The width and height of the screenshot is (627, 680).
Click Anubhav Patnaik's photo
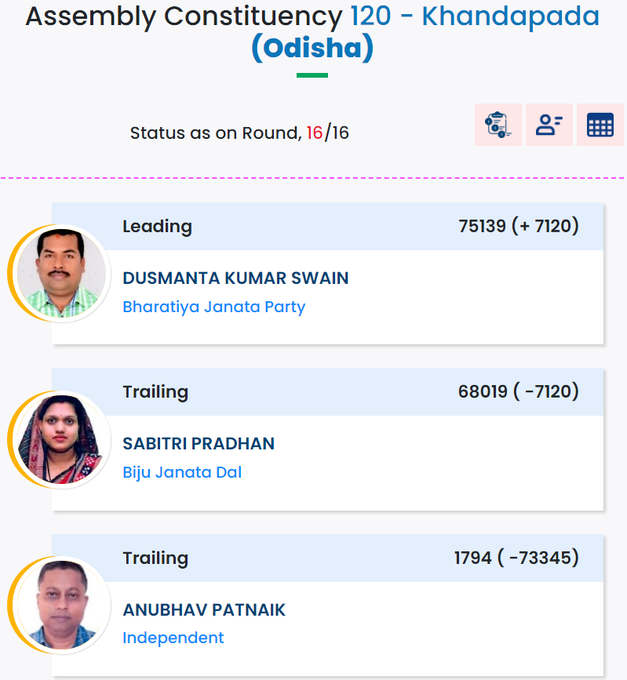61,605
